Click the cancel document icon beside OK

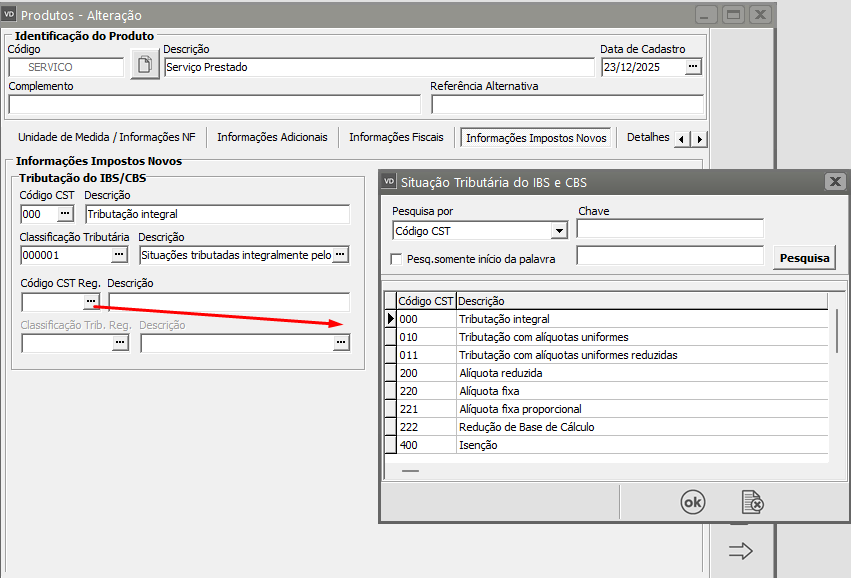tap(752, 502)
